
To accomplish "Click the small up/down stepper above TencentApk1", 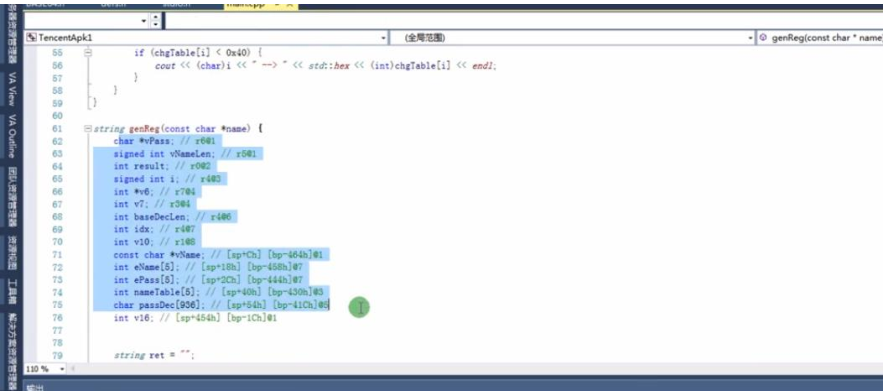I will pyautogui.click(x=155, y=21).
